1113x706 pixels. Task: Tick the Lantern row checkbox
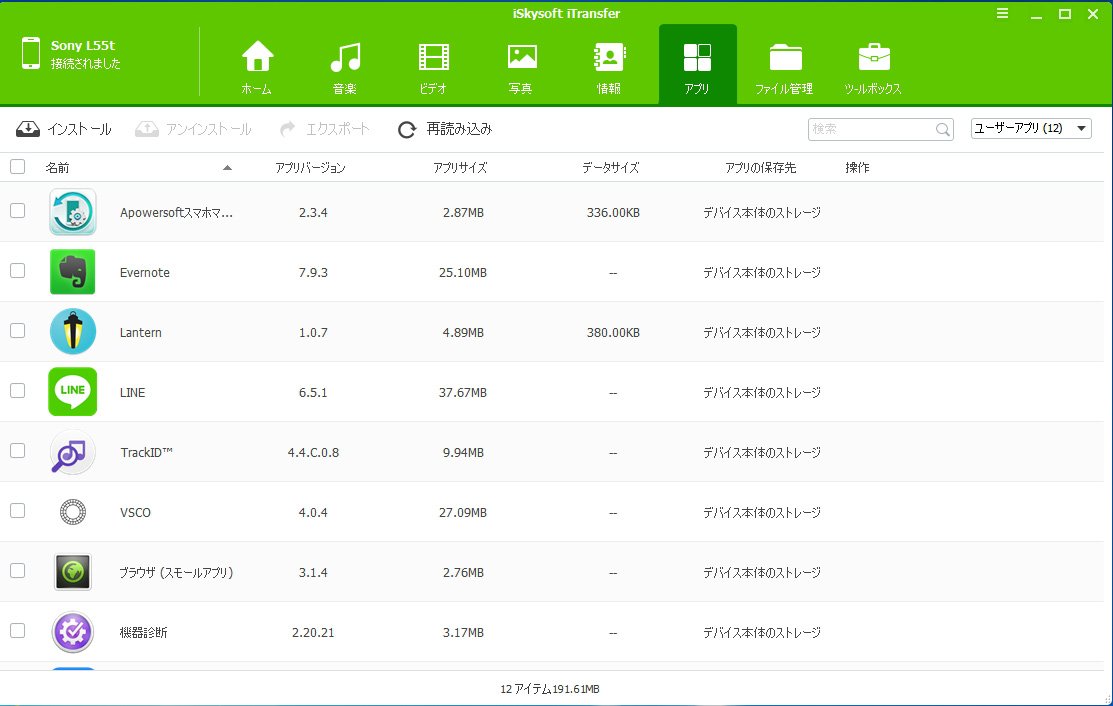[18, 331]
